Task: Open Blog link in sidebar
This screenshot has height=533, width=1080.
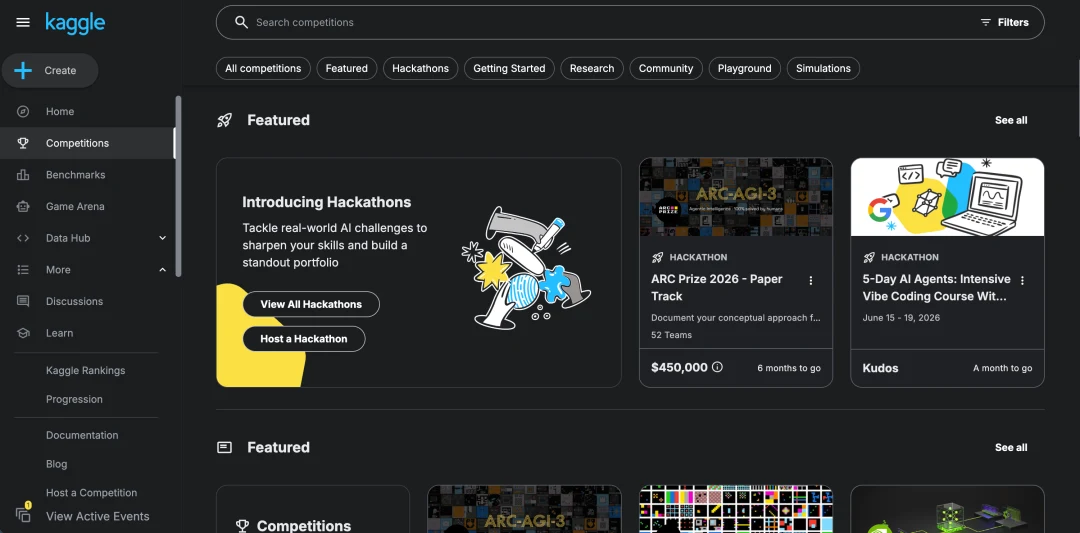Action: pos(56,464)
